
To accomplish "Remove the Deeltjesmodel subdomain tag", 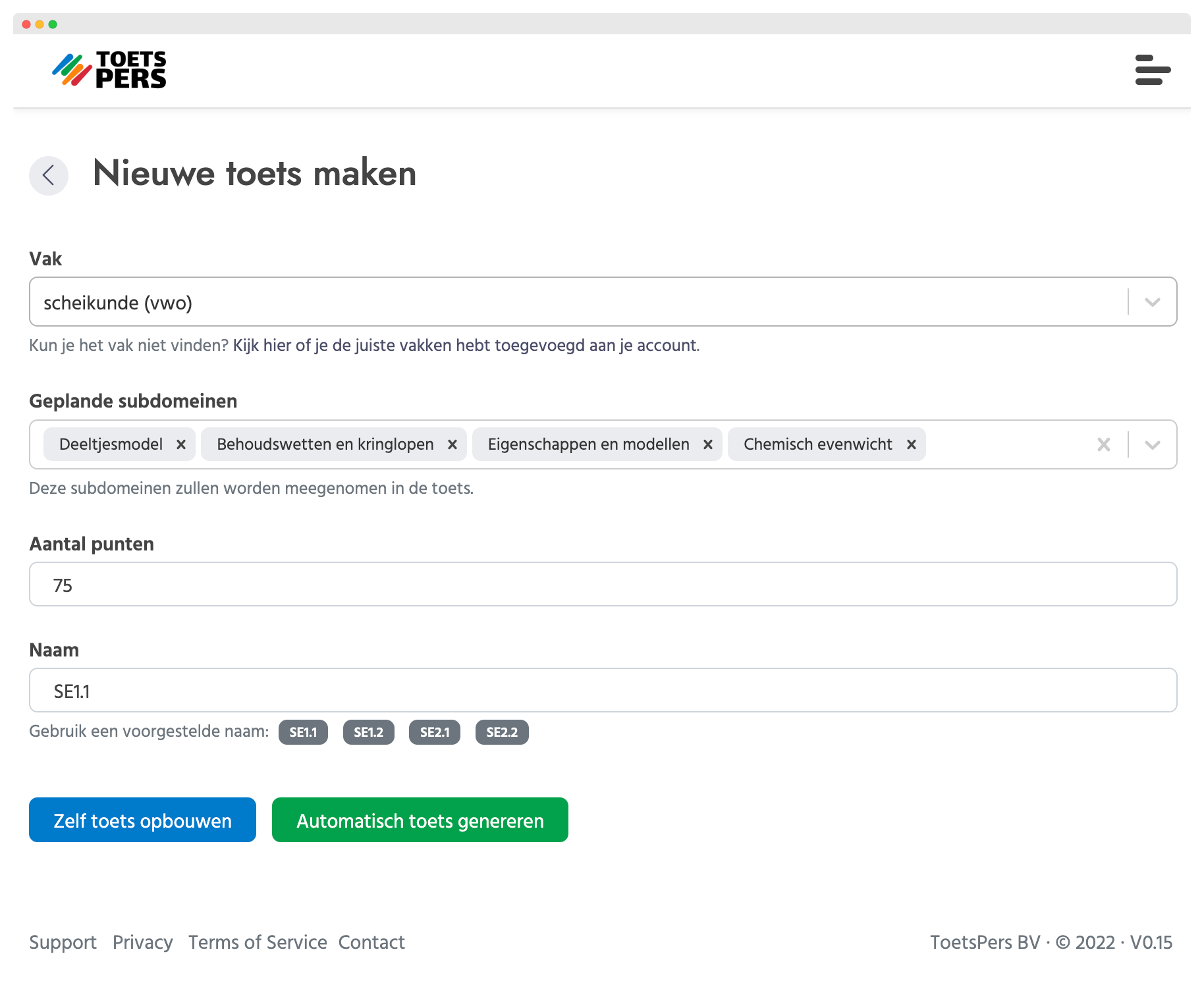I will 181,444.
